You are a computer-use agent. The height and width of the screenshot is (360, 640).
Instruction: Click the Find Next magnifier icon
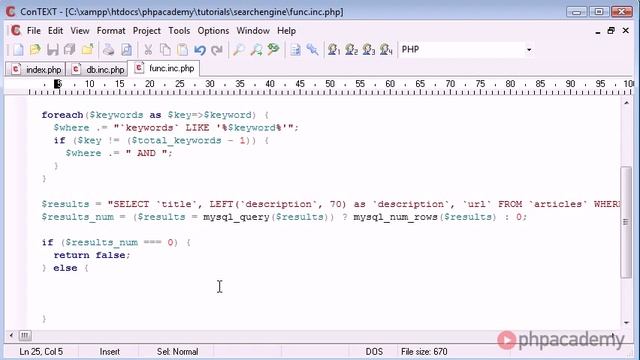[256, 50]
